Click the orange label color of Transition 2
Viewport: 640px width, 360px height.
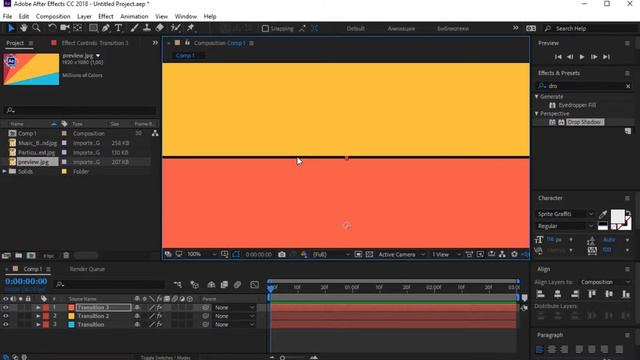pyautogui.click(x=71, y=316)
